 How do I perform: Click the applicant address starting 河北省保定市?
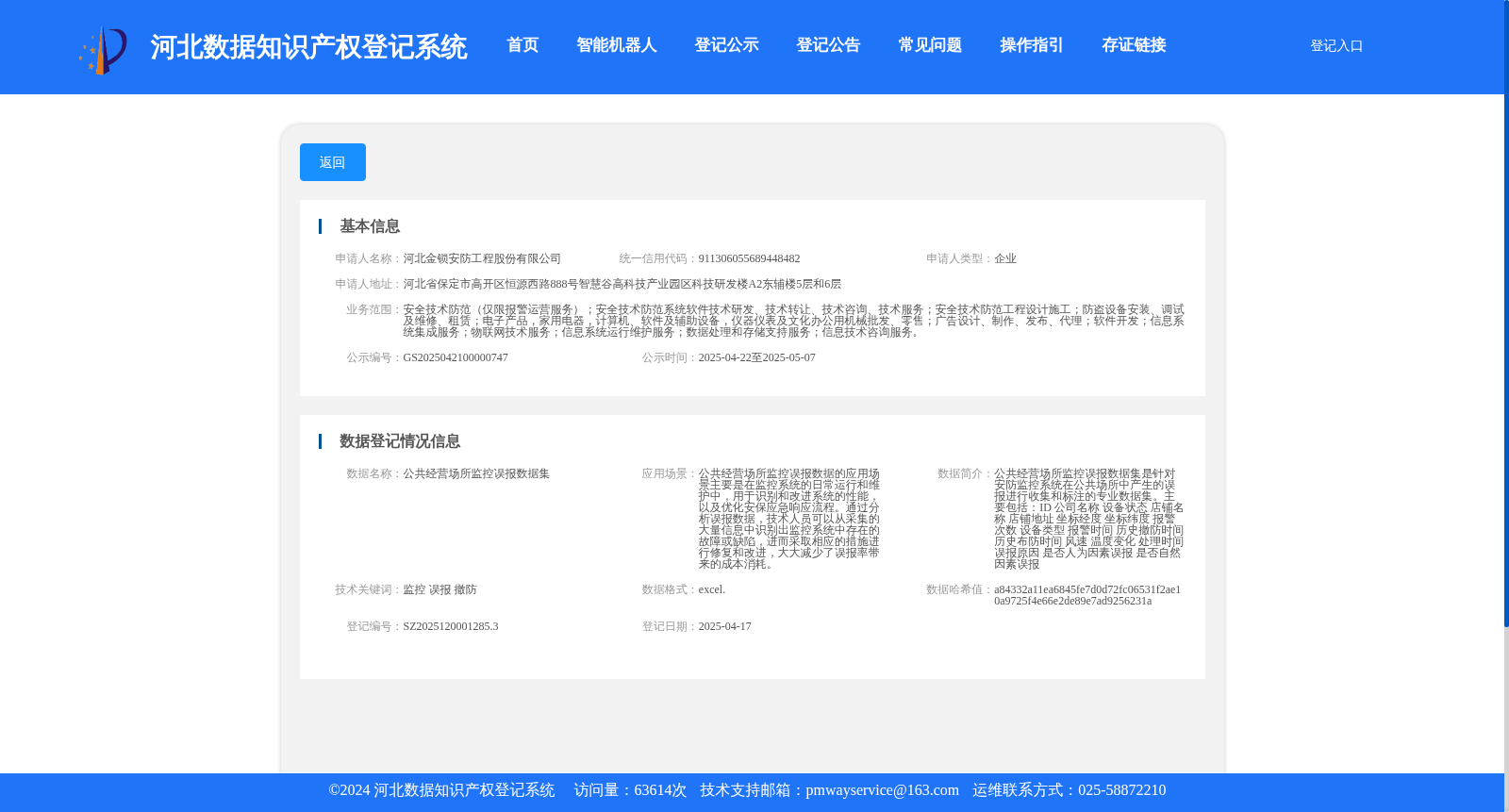pos(622,284)
